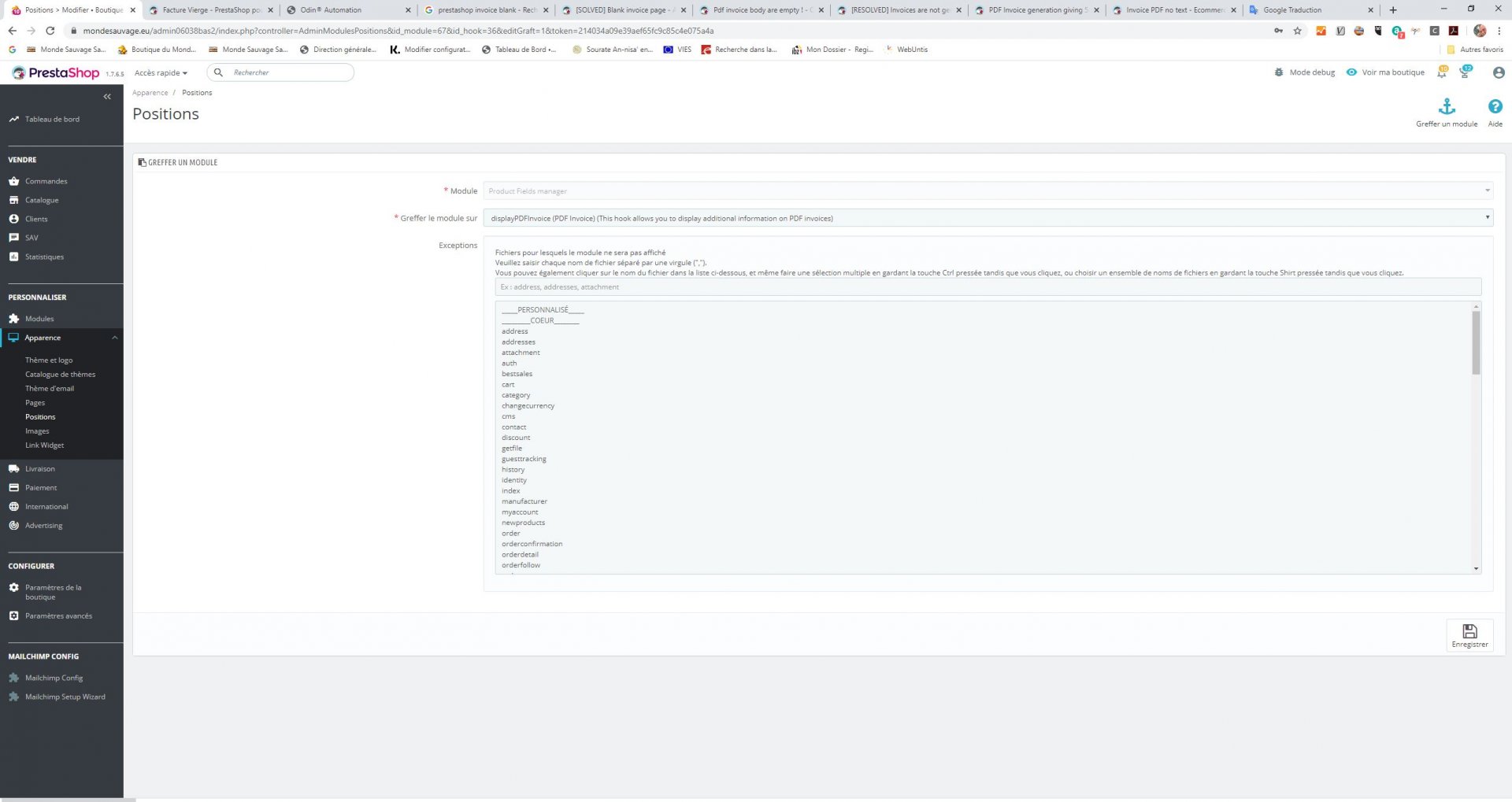Open International globe icon in sidebar
This screenshot has height=802, width=1512.
pyautogui.click(x=14, y=507)
